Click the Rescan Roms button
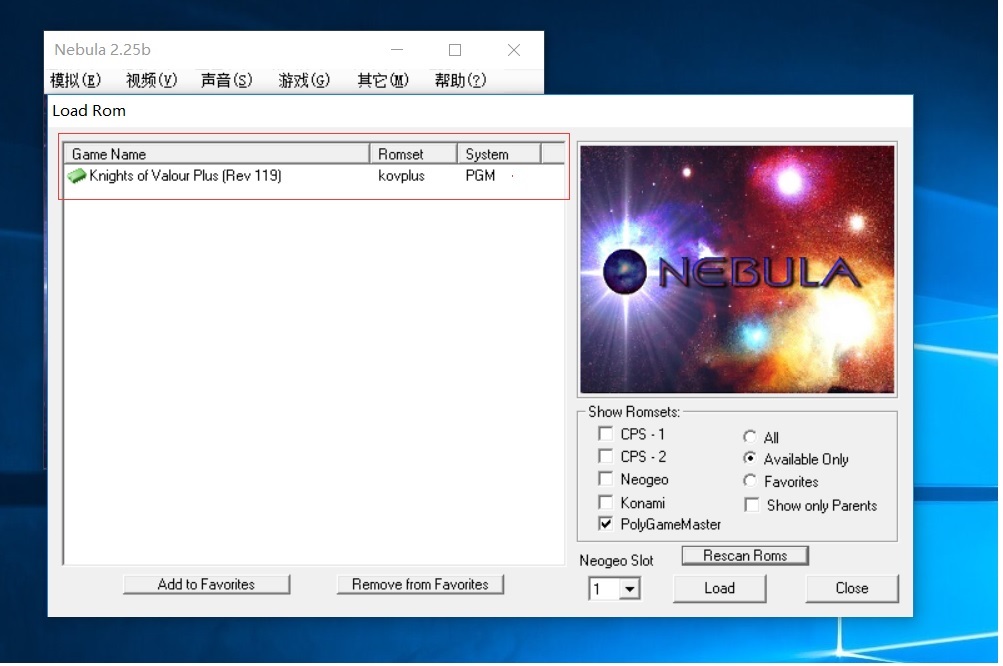The width and height of the screenshot is (1003, 666). (x=745, y=555)
